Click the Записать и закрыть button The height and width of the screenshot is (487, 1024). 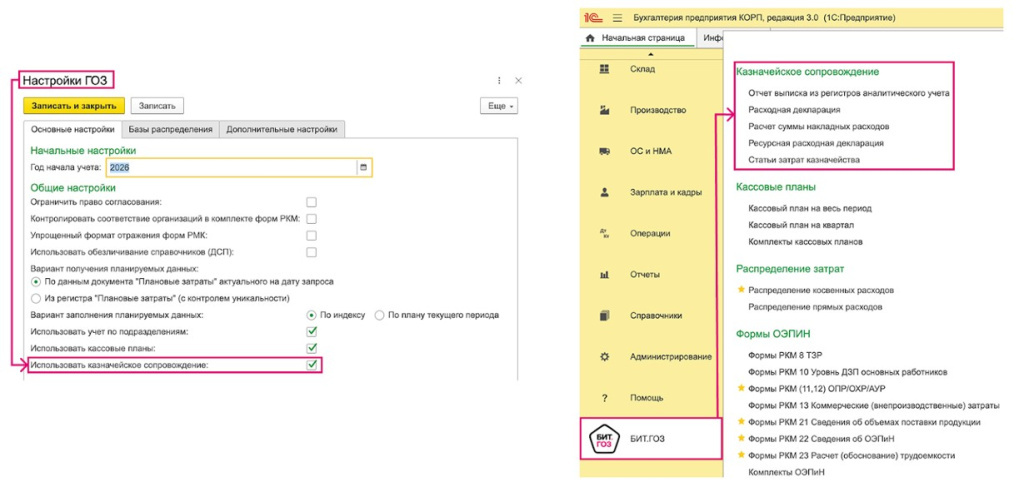(x=74, y=106)
